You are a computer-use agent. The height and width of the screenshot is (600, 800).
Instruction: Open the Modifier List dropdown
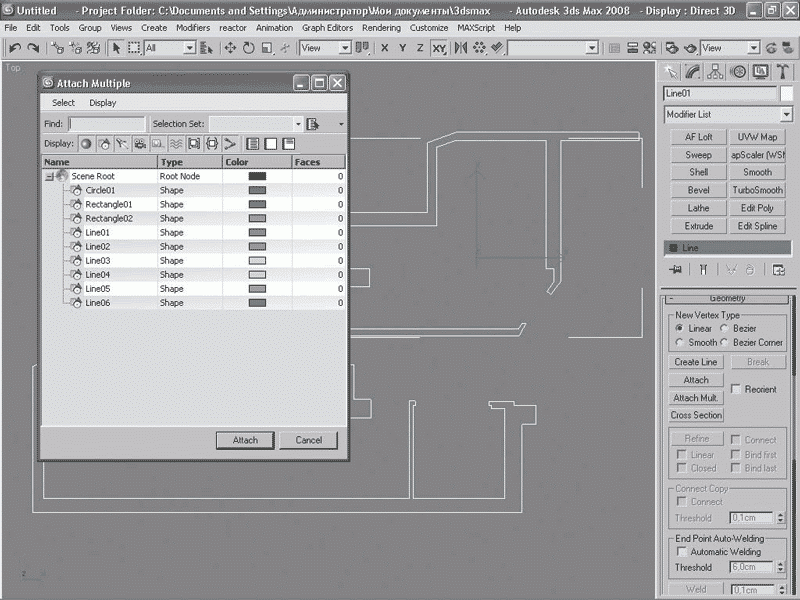click(x=726, y=115)
